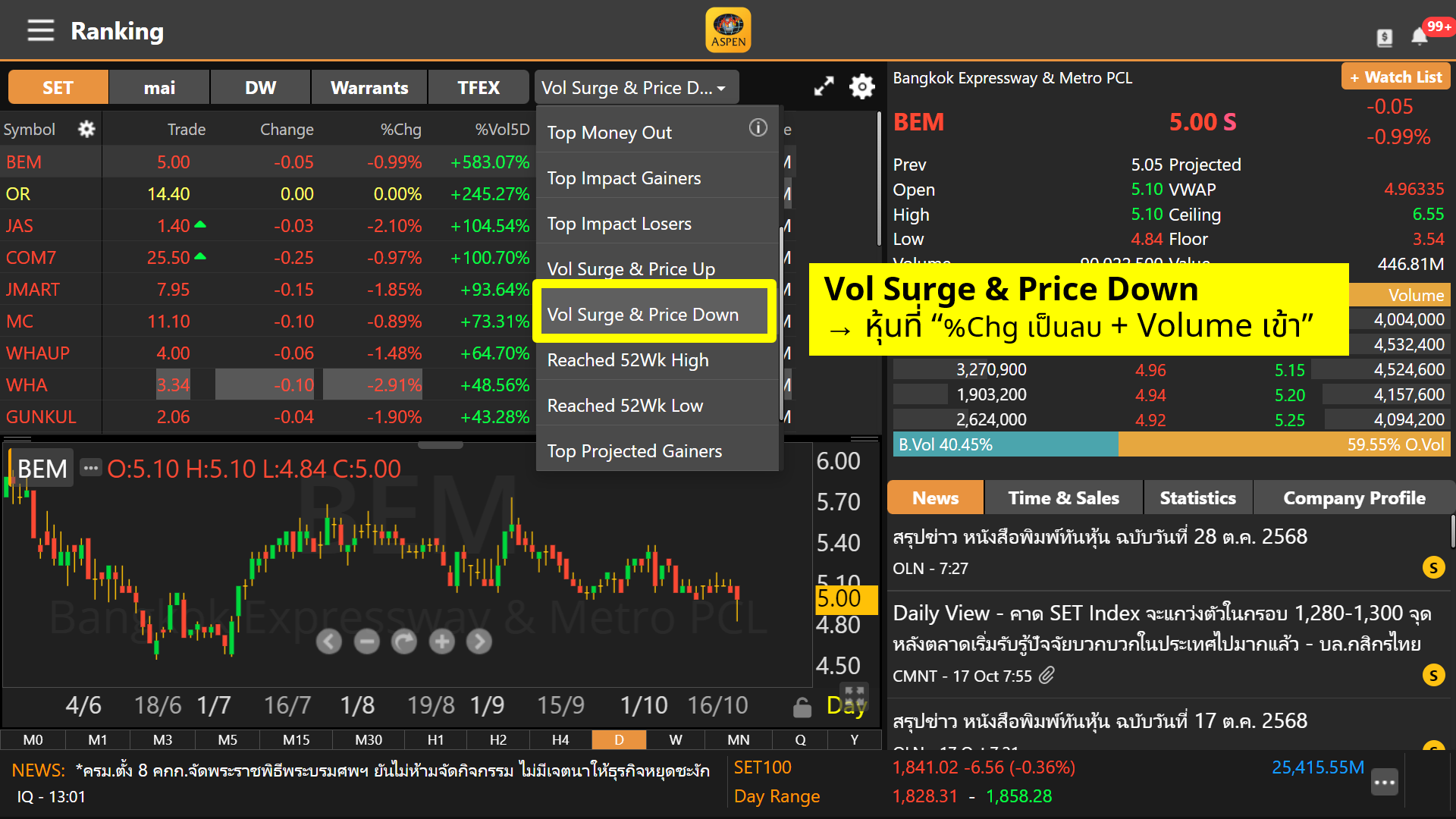Open the Vol Surge & Price D... dropdown

click(635, 87)
